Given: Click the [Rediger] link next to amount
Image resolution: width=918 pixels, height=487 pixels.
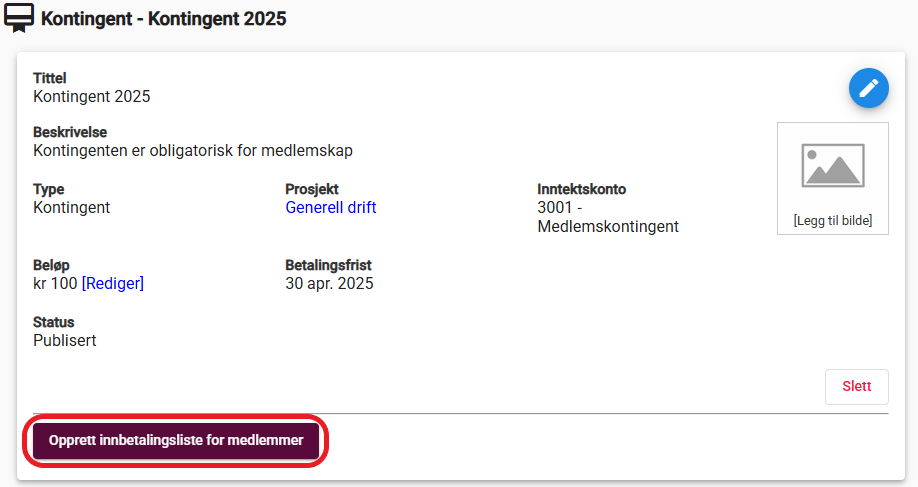Looking at the screenshot, I should coord(113,283).
